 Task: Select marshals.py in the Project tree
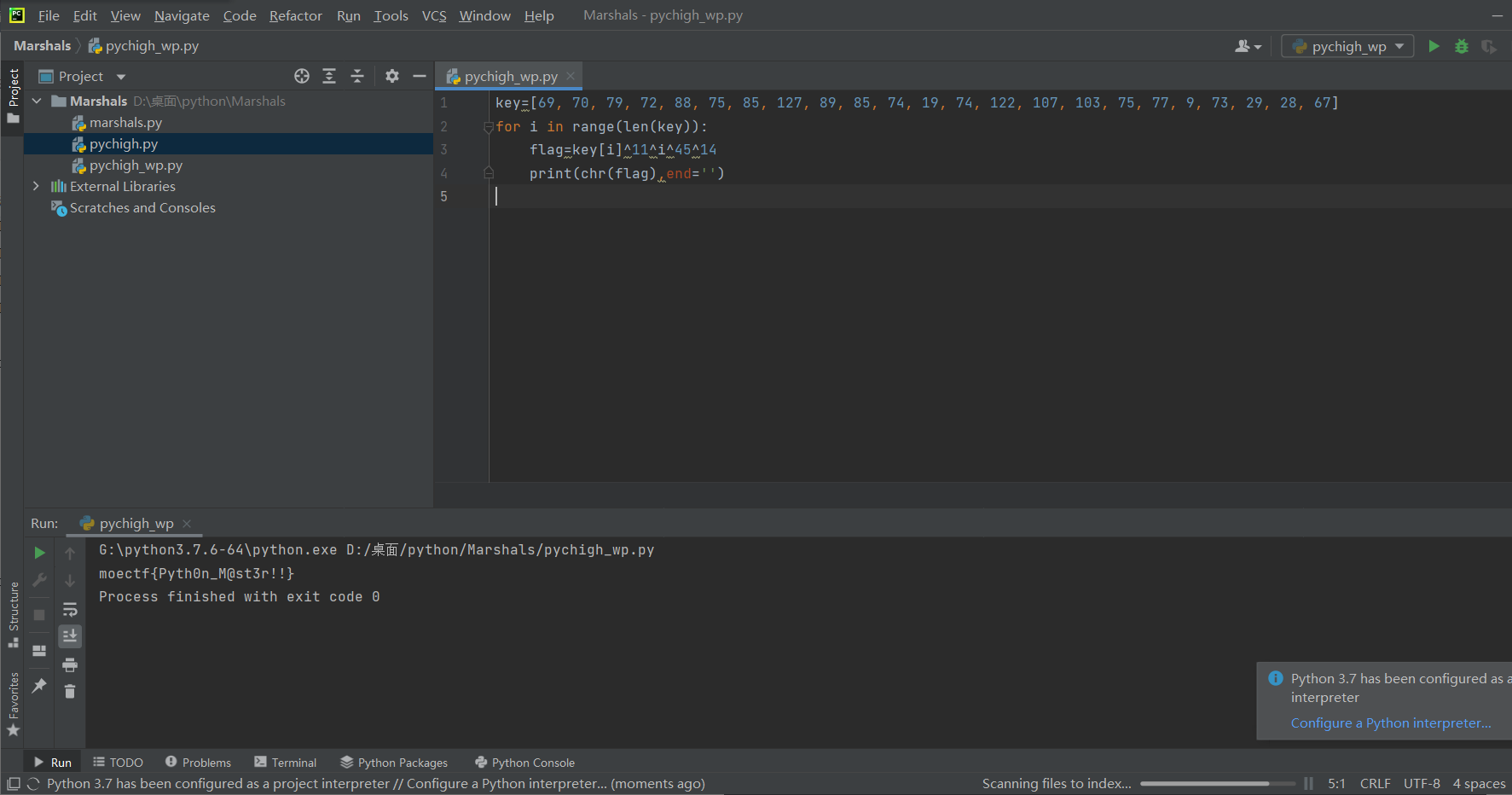point(126,122)
